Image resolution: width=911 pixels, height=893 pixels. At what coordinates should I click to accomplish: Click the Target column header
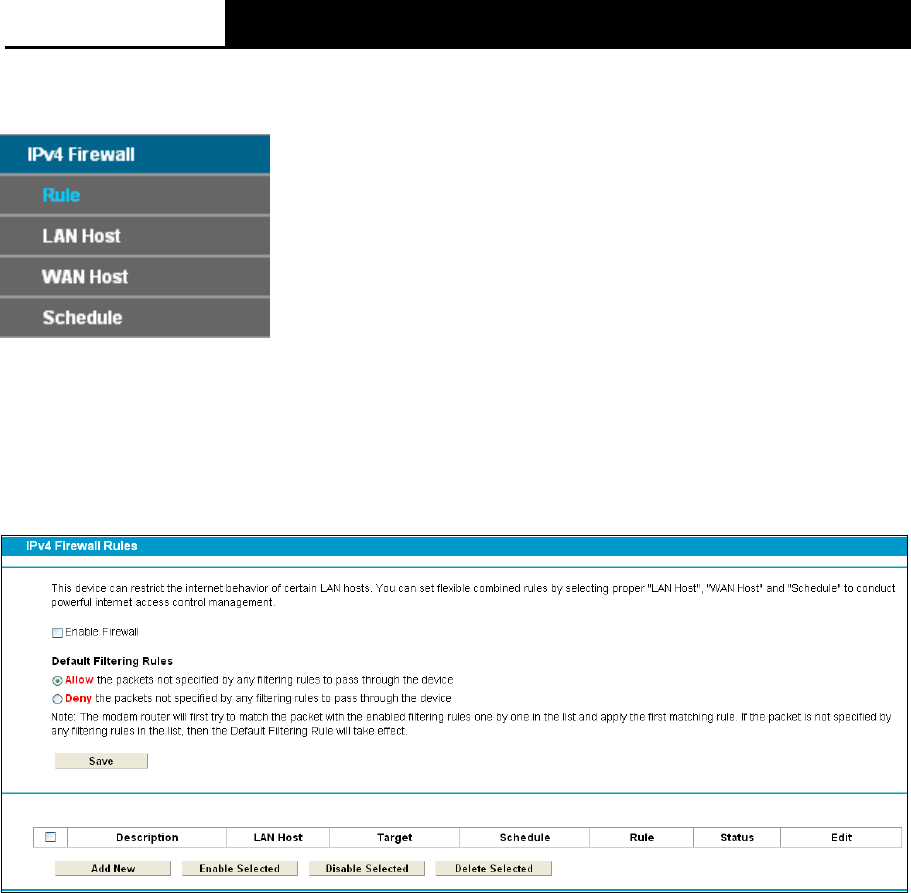[x=394, y=837]
